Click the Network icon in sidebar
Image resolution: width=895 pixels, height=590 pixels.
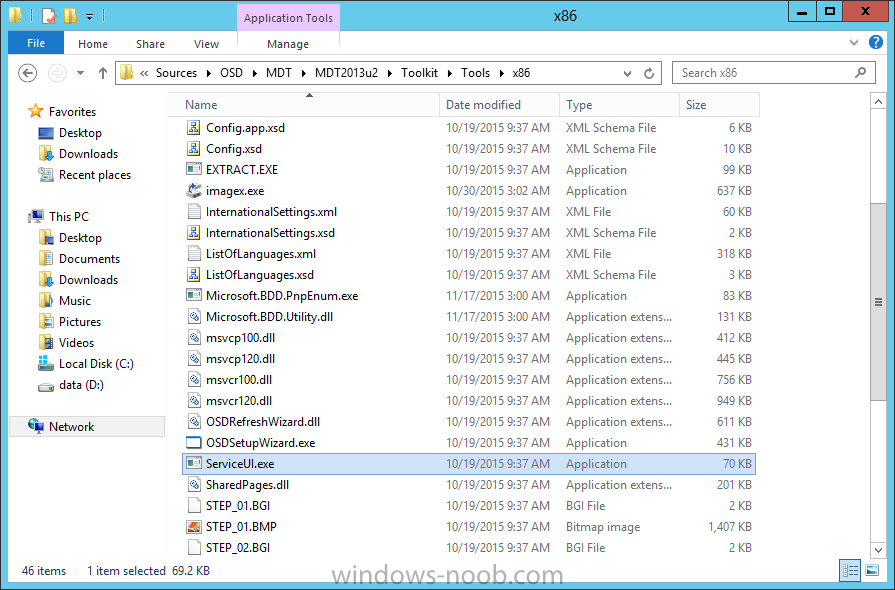coord(35,426)
